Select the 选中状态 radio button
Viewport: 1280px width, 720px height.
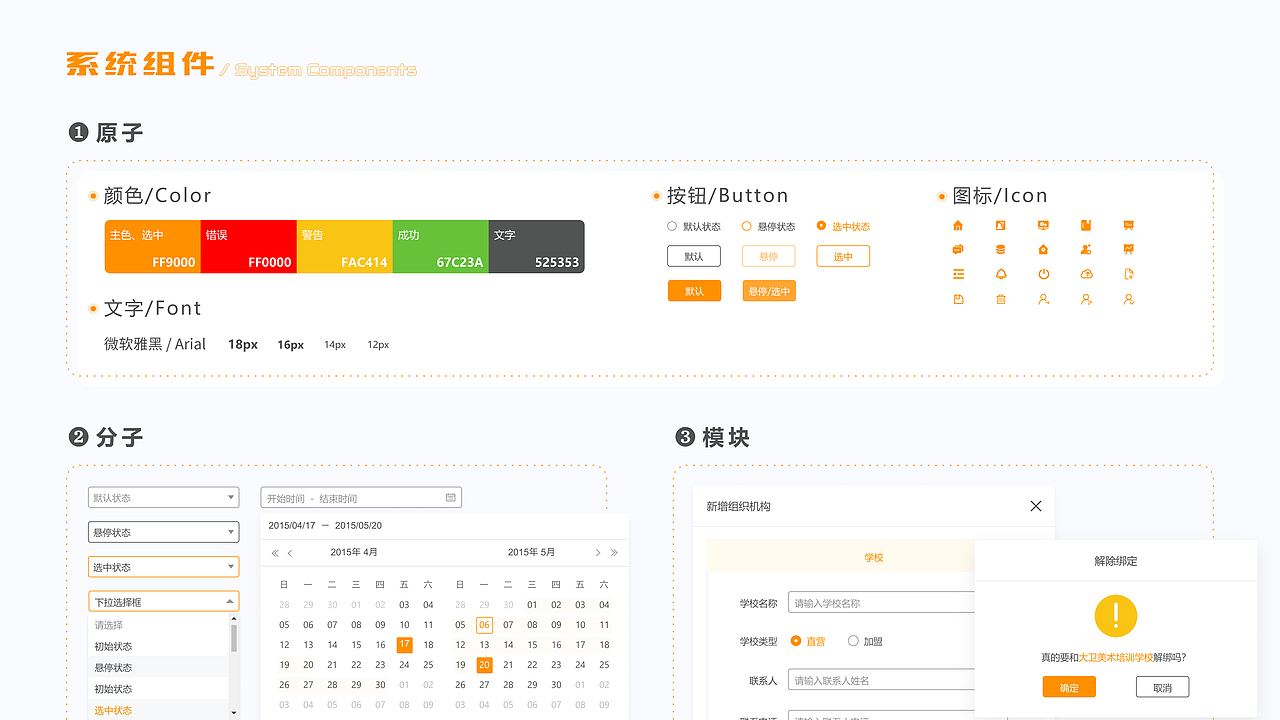[x=821, y=226]
